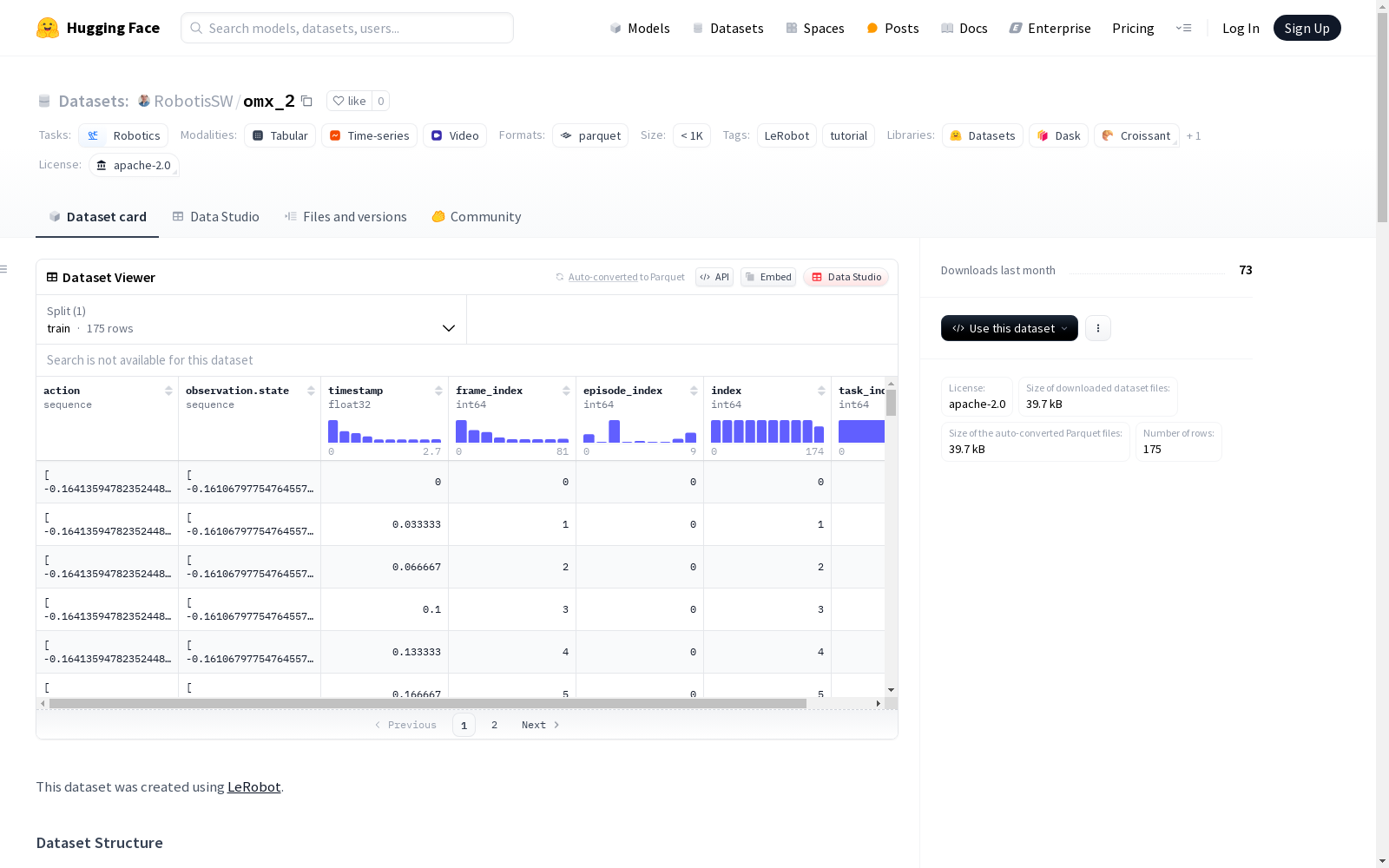
Task: Sort by the index column arrows
Action: click(821, 391)
